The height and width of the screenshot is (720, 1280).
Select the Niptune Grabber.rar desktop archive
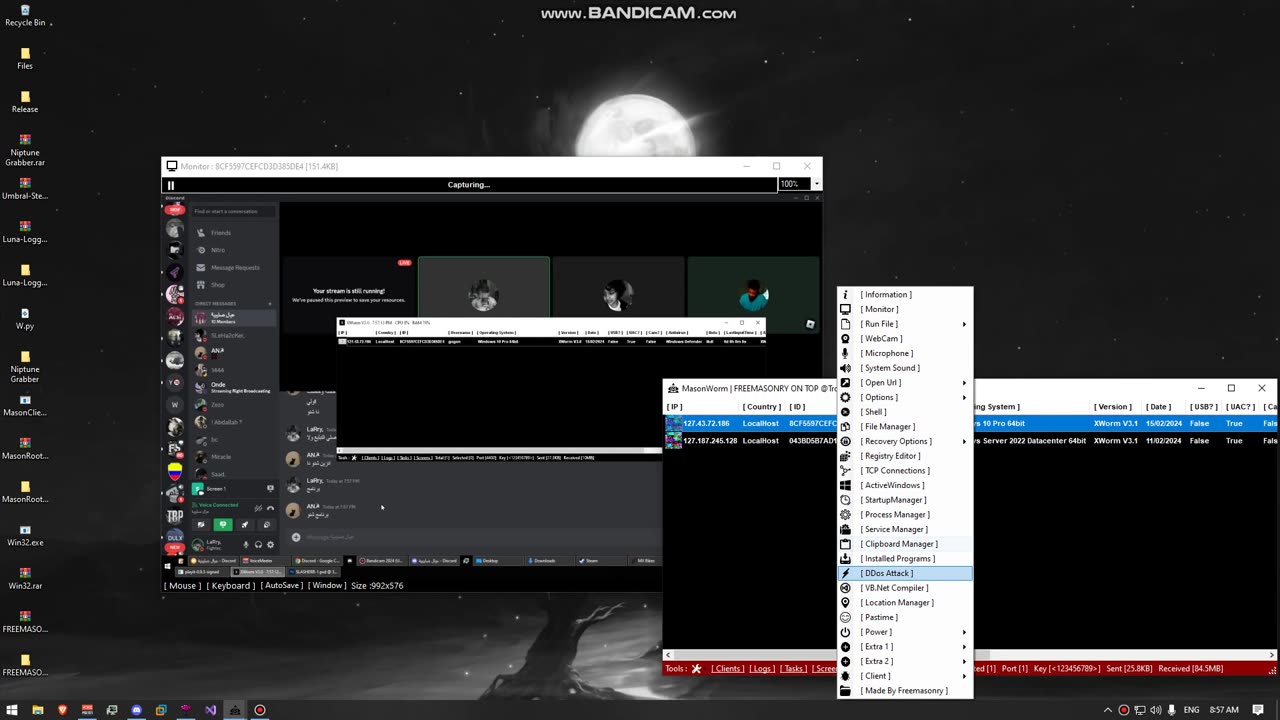25,150
